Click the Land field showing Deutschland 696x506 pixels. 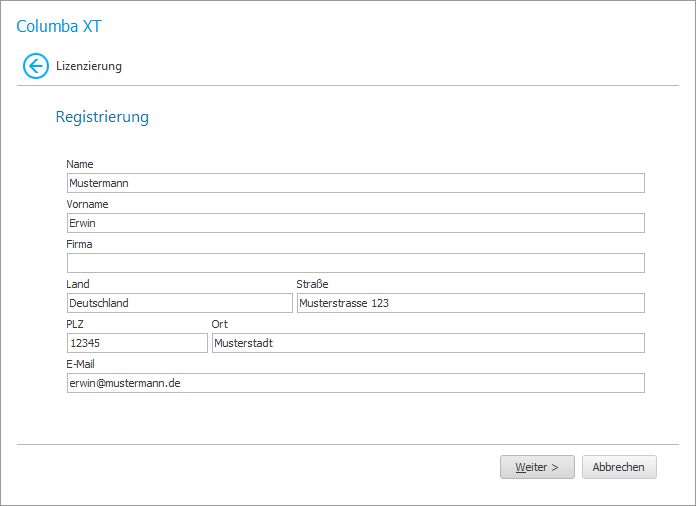pyautogui.click(x=179, y=303)
